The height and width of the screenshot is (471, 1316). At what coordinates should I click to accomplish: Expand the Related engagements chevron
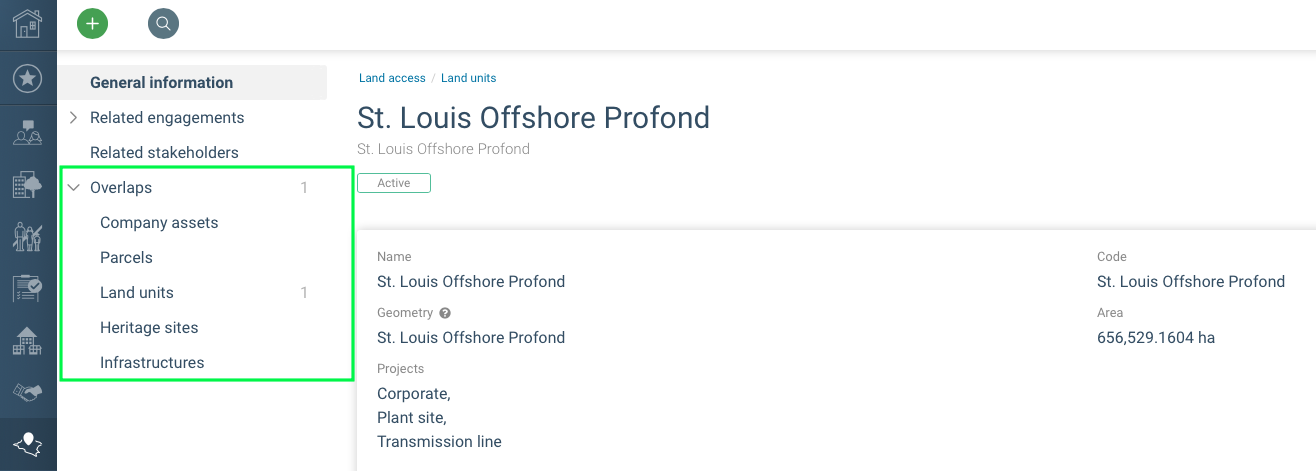(73, 117)
